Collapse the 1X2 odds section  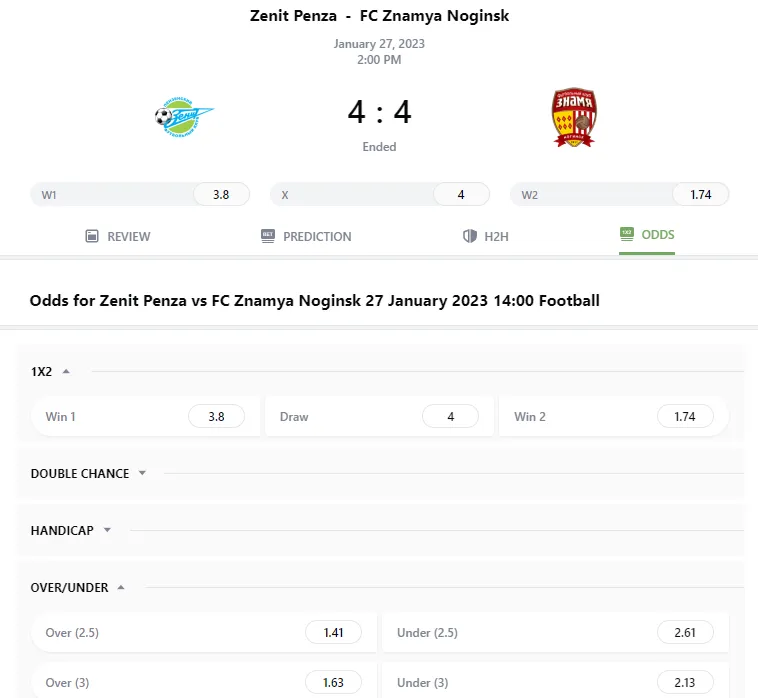pyautogui.click(x=66, y=371)
